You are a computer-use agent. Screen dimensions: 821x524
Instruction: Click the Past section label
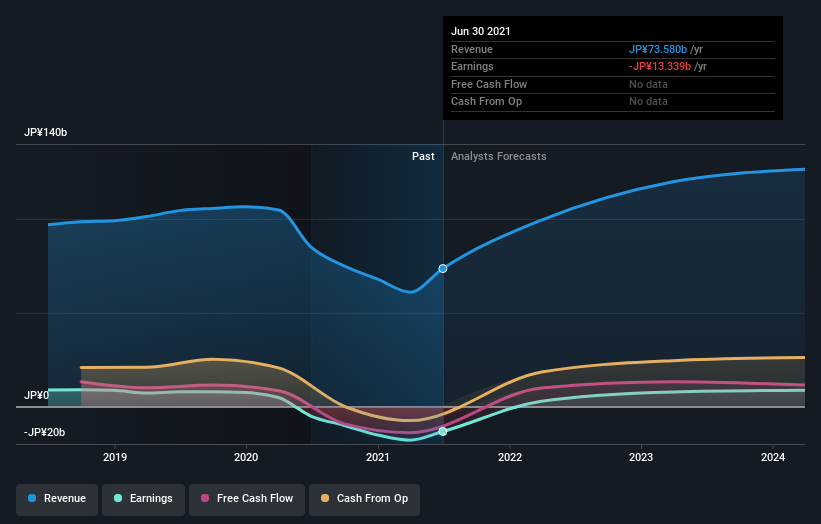[423, 157]
